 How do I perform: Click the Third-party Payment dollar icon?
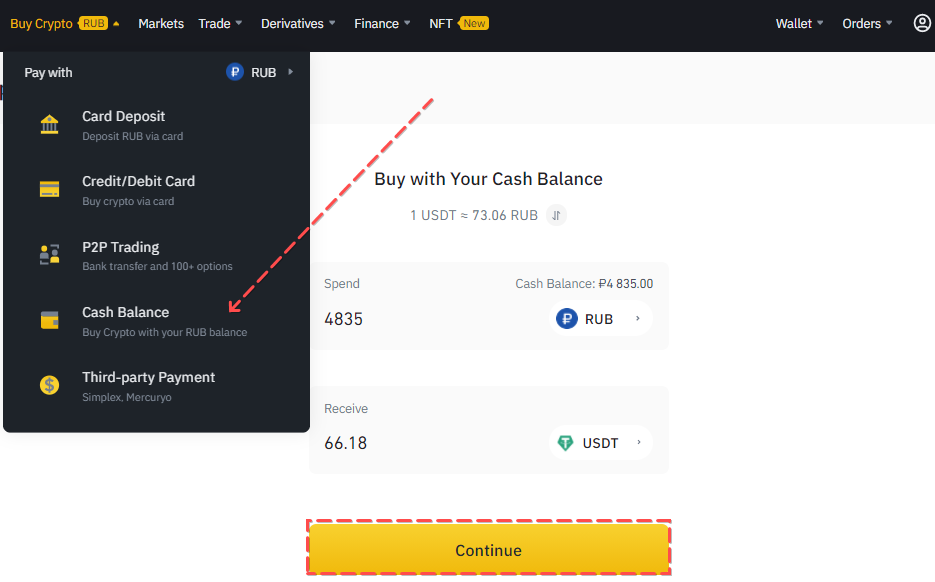pyautogui.click(x=49, y=385)
